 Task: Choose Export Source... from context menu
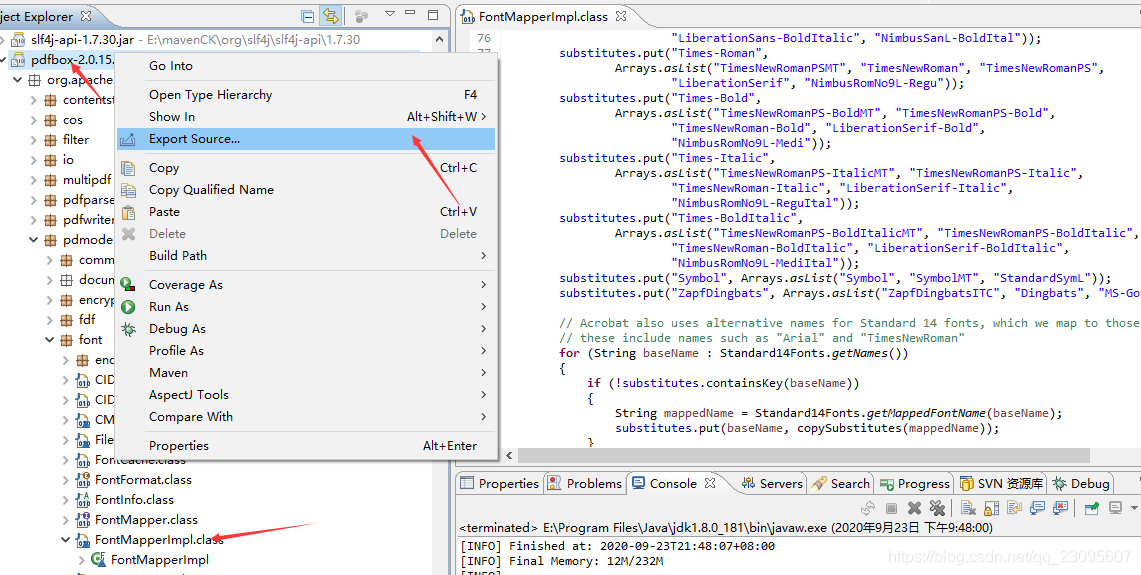pyautogui.click(x=306, y=139)
